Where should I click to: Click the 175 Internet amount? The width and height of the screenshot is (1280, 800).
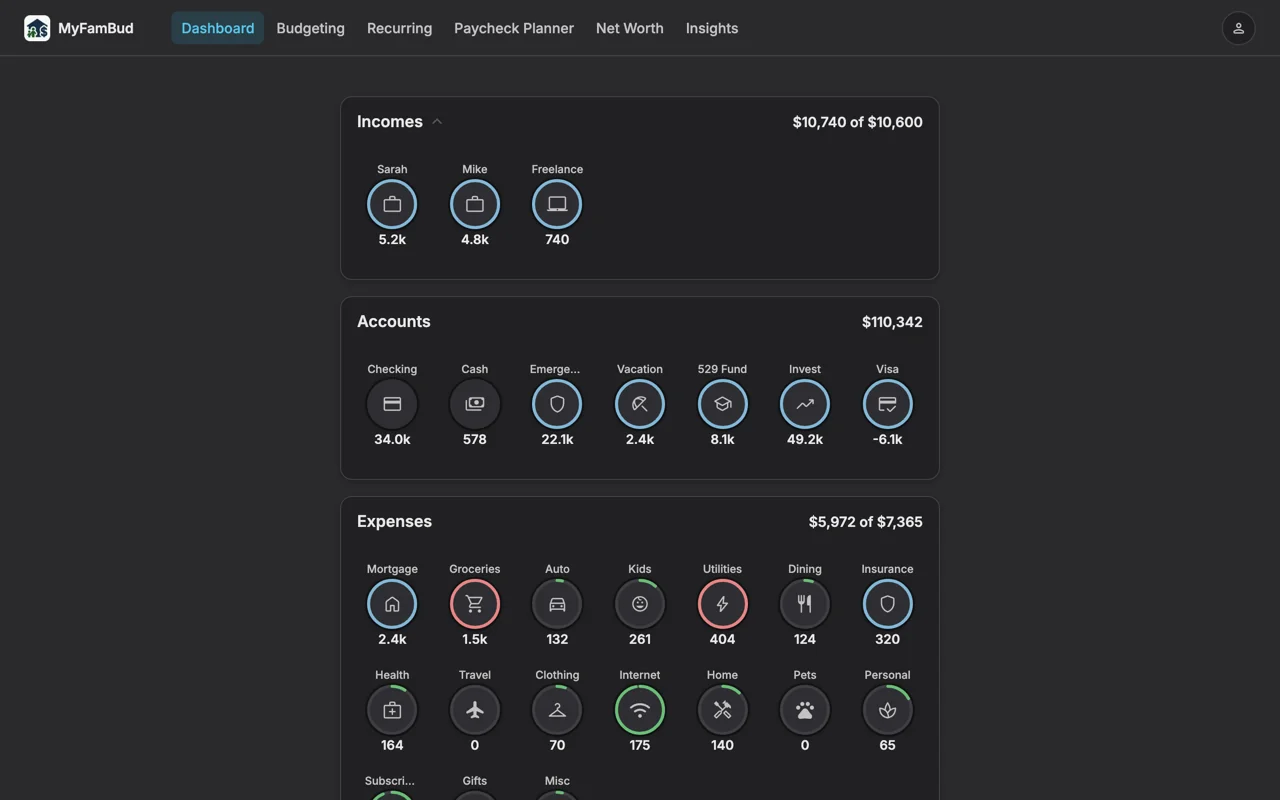point(640,745)
